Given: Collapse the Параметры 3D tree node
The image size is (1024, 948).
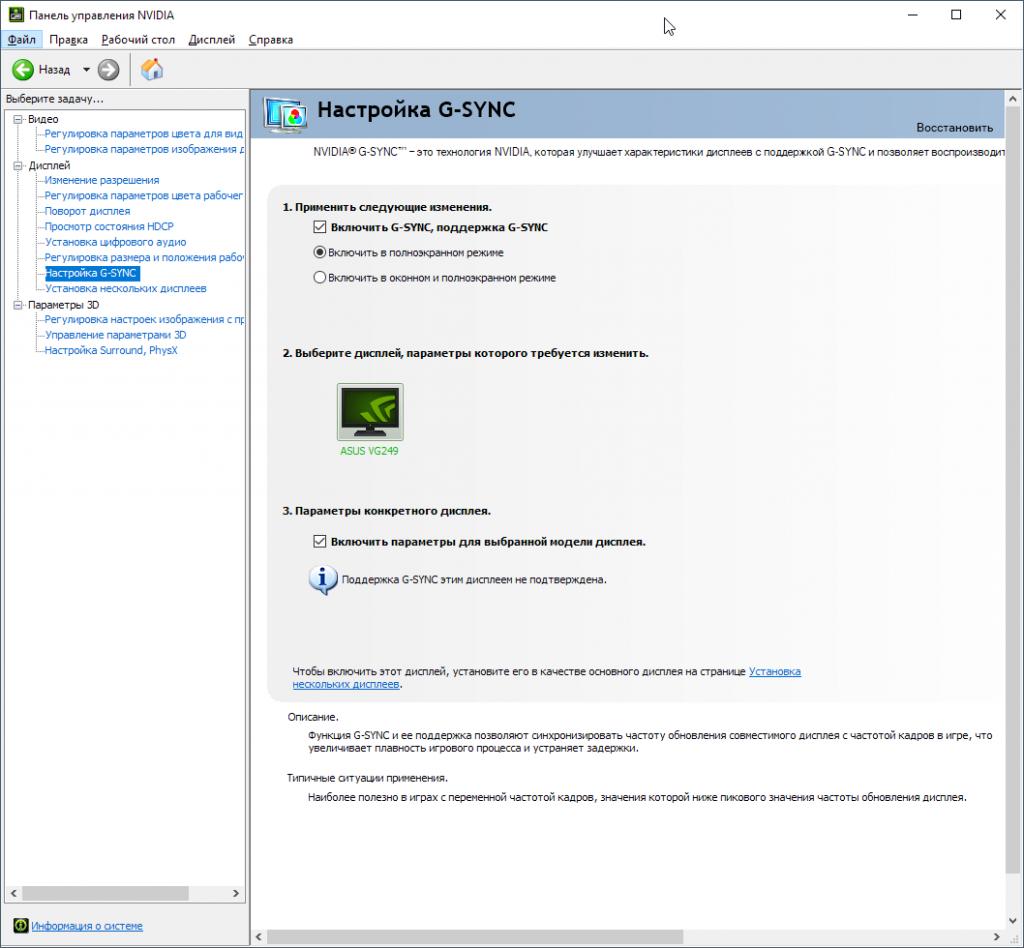Looking at the screenshot, I should tap(18, 305).
